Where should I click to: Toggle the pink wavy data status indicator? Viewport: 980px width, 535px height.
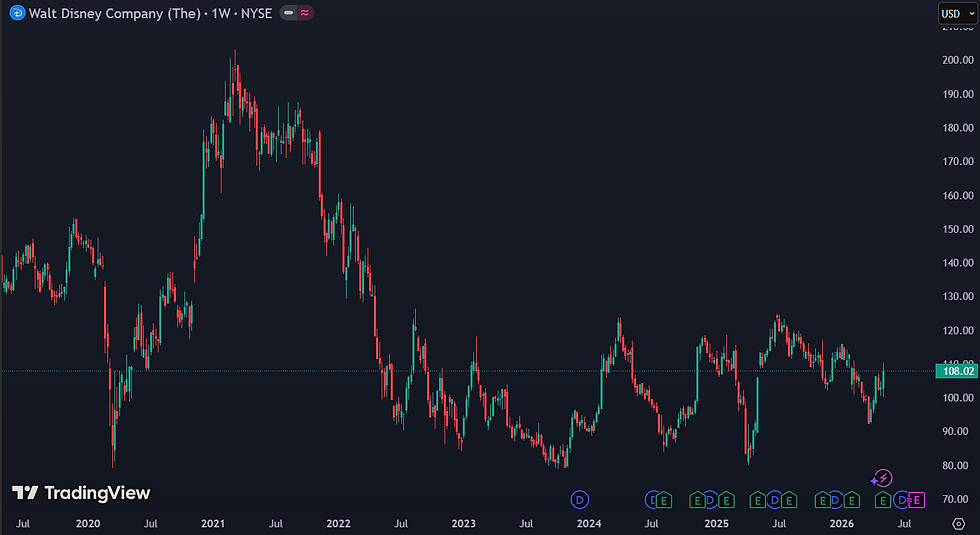tap(304, 12)
